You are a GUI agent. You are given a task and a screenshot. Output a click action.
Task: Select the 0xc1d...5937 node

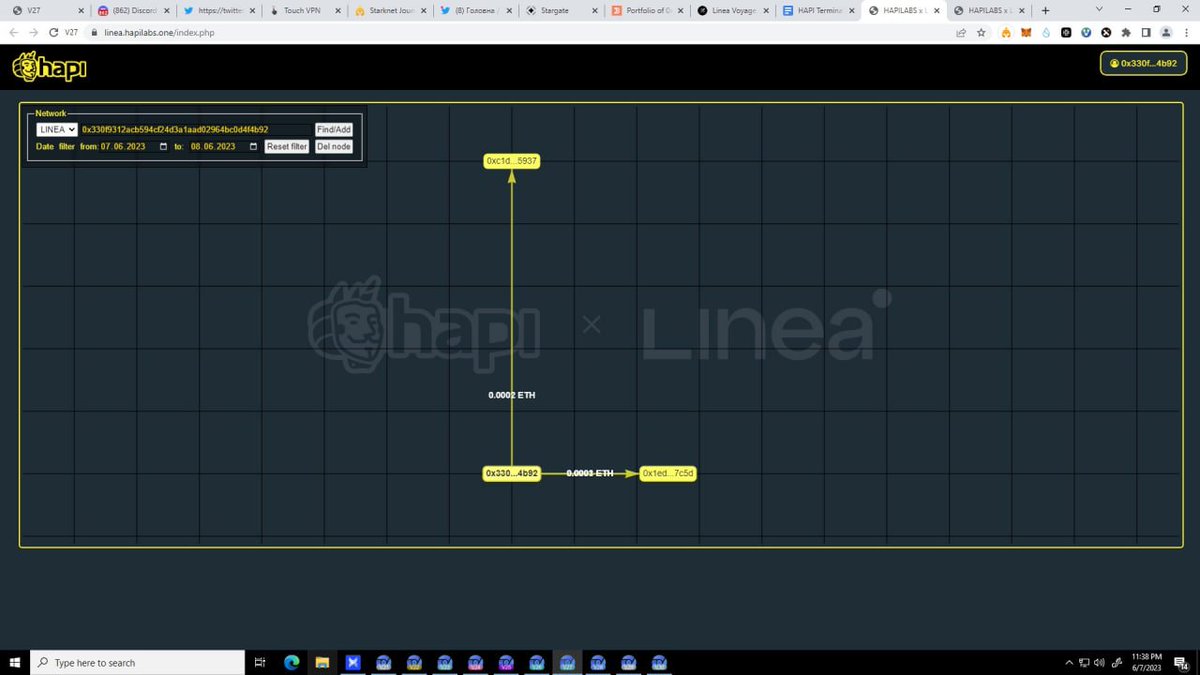pos(512,160)
